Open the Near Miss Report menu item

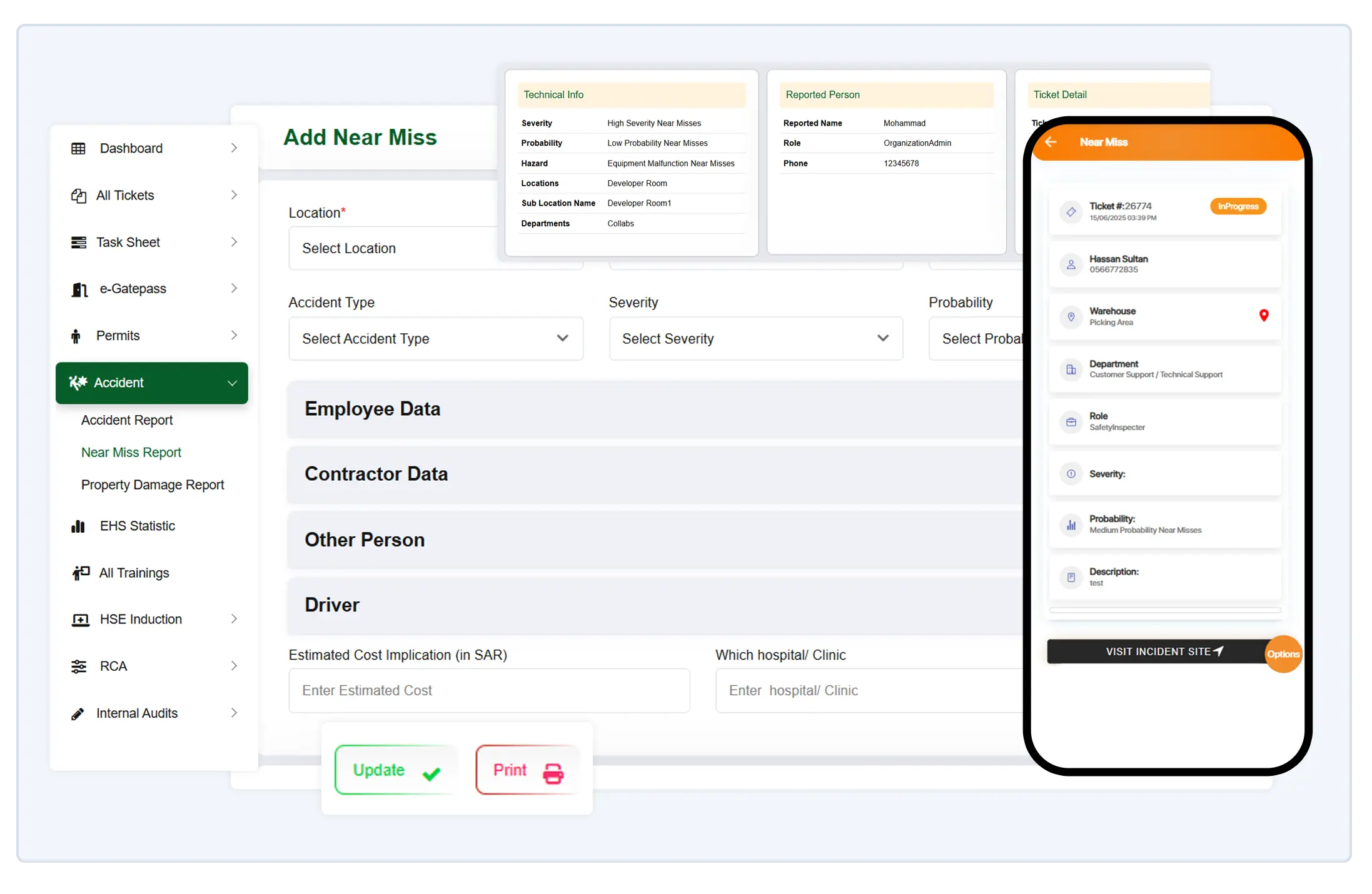point(131,453)
